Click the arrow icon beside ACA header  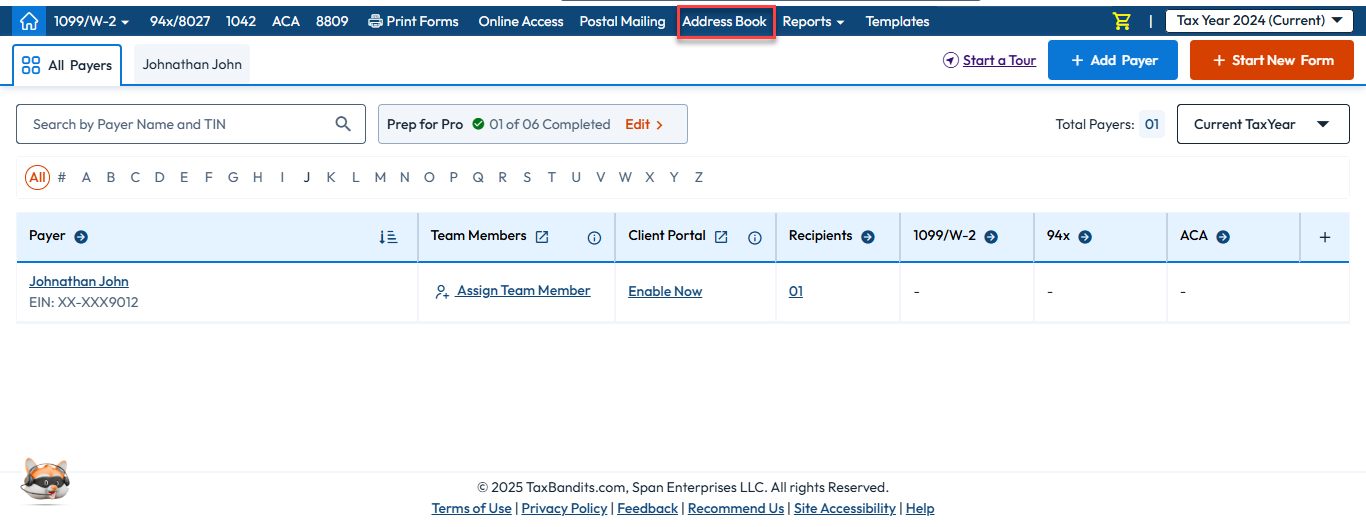pos(1223,237)
